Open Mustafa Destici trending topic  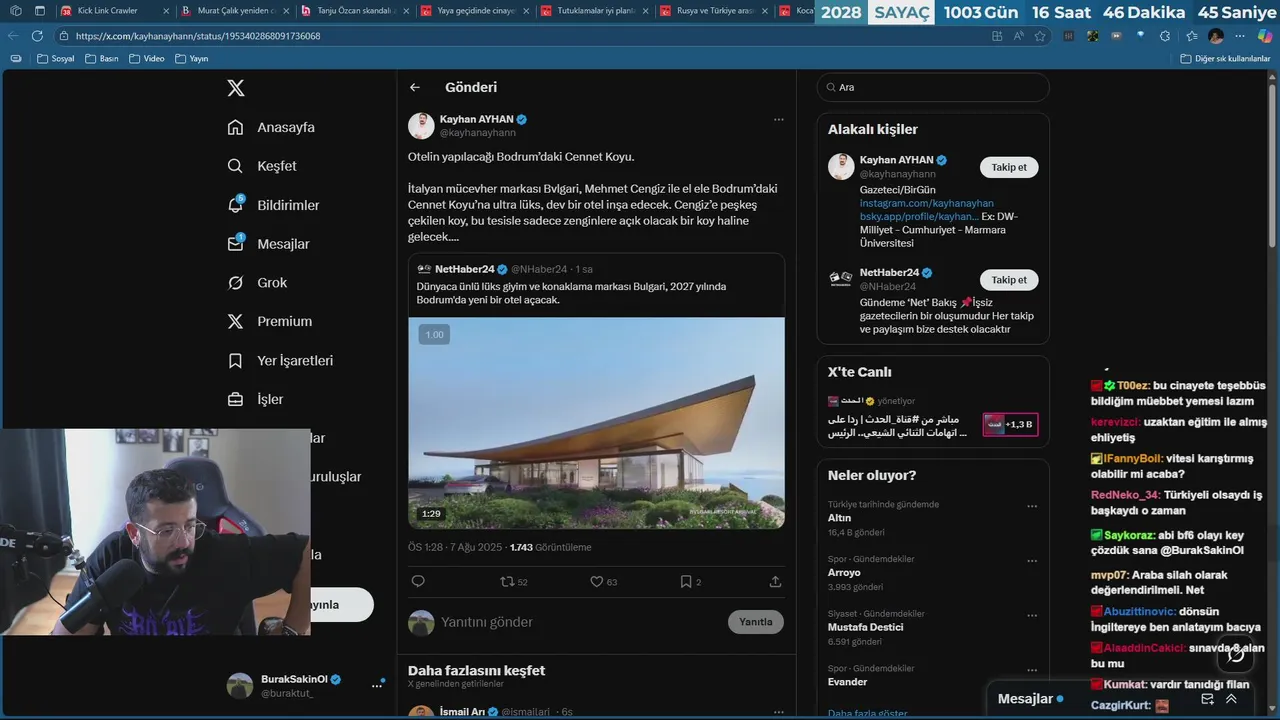click(865, 627)
